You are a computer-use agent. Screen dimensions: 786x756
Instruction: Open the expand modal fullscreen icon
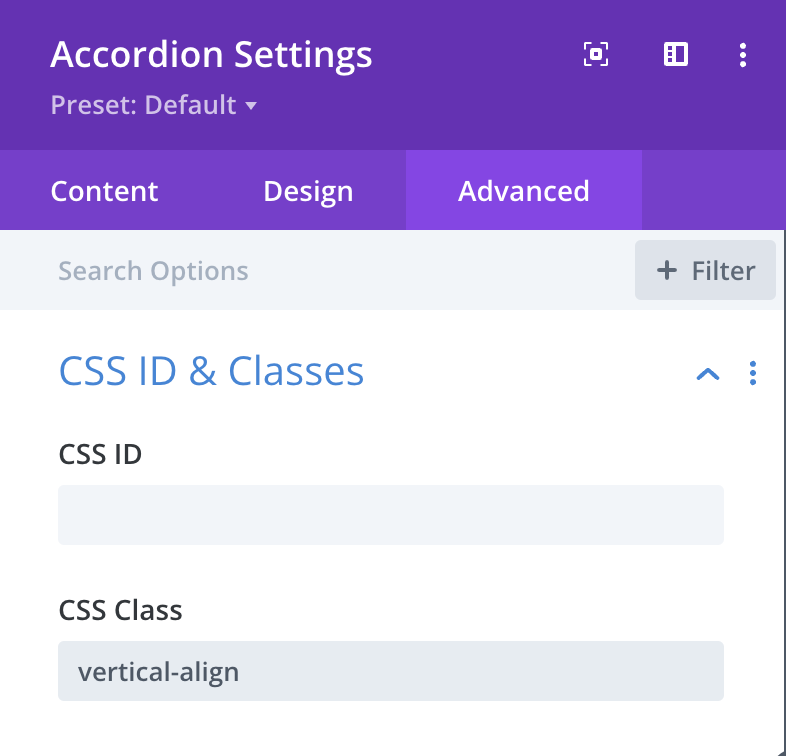[x=596, y=54]
